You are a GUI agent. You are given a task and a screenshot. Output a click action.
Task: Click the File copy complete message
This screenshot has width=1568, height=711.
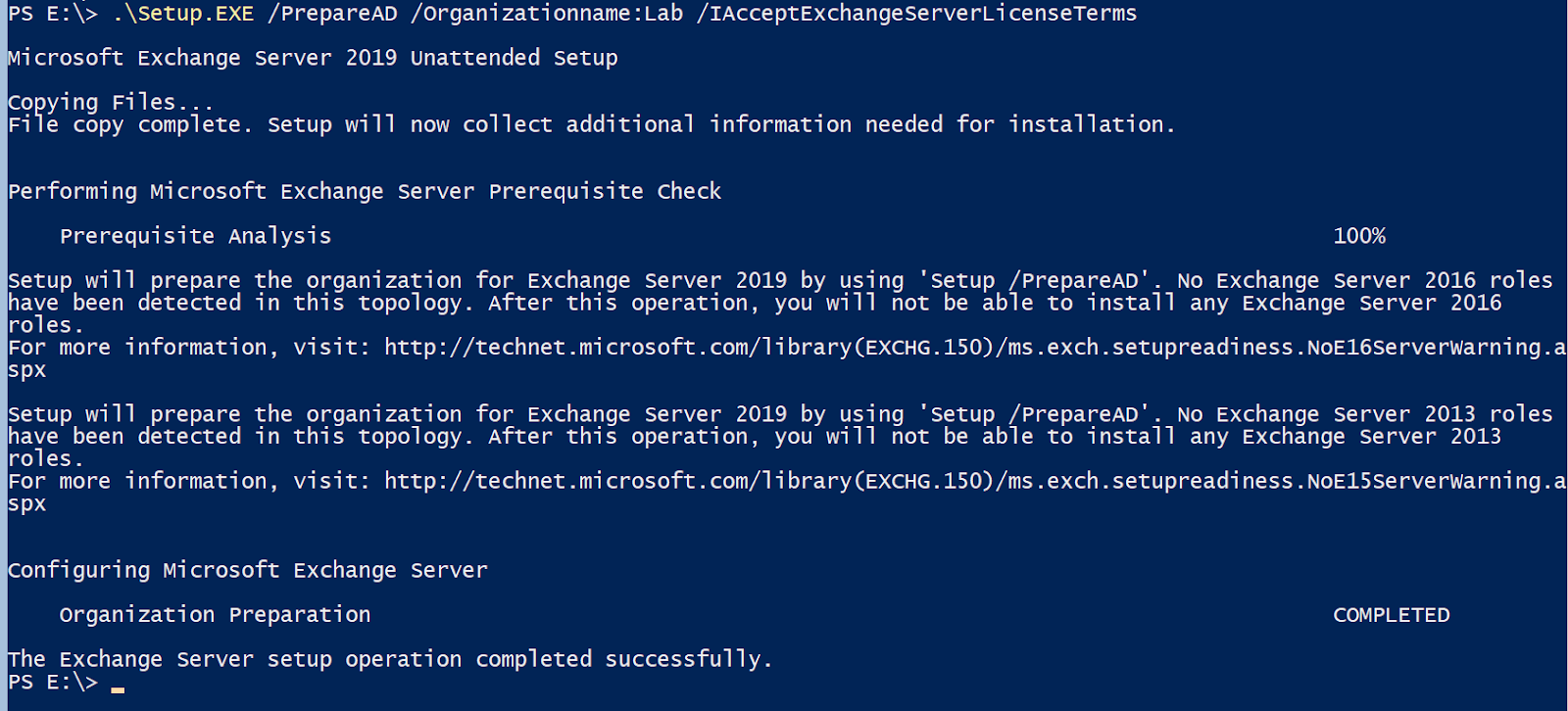pyautogui.click(x=591, y=124)
